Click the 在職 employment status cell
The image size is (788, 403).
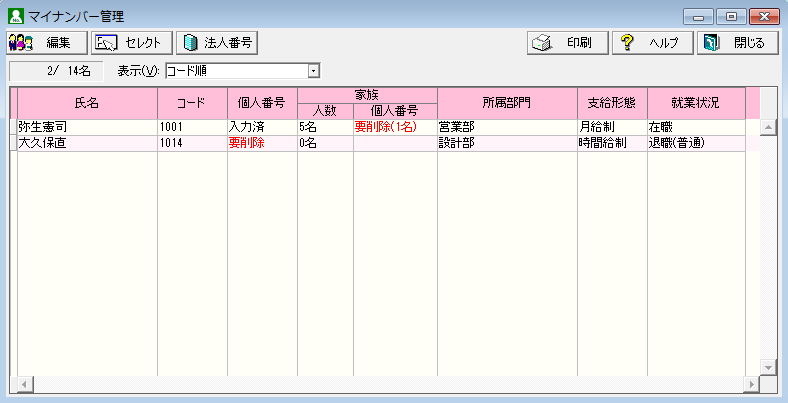[x=696, y=127]
